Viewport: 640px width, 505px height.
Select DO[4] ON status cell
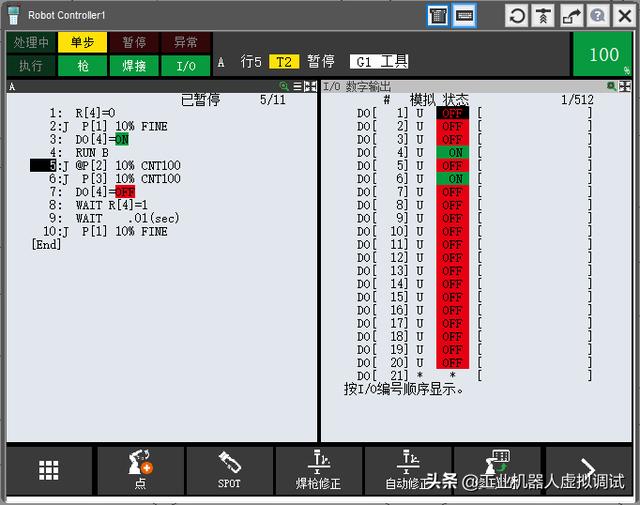click(x=452, y=153)
